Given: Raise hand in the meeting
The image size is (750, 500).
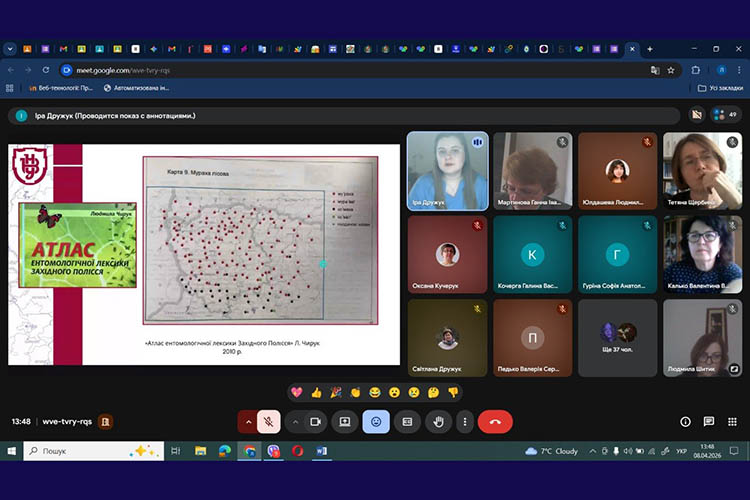Looking at the screenshot, I should click(437, 422).
